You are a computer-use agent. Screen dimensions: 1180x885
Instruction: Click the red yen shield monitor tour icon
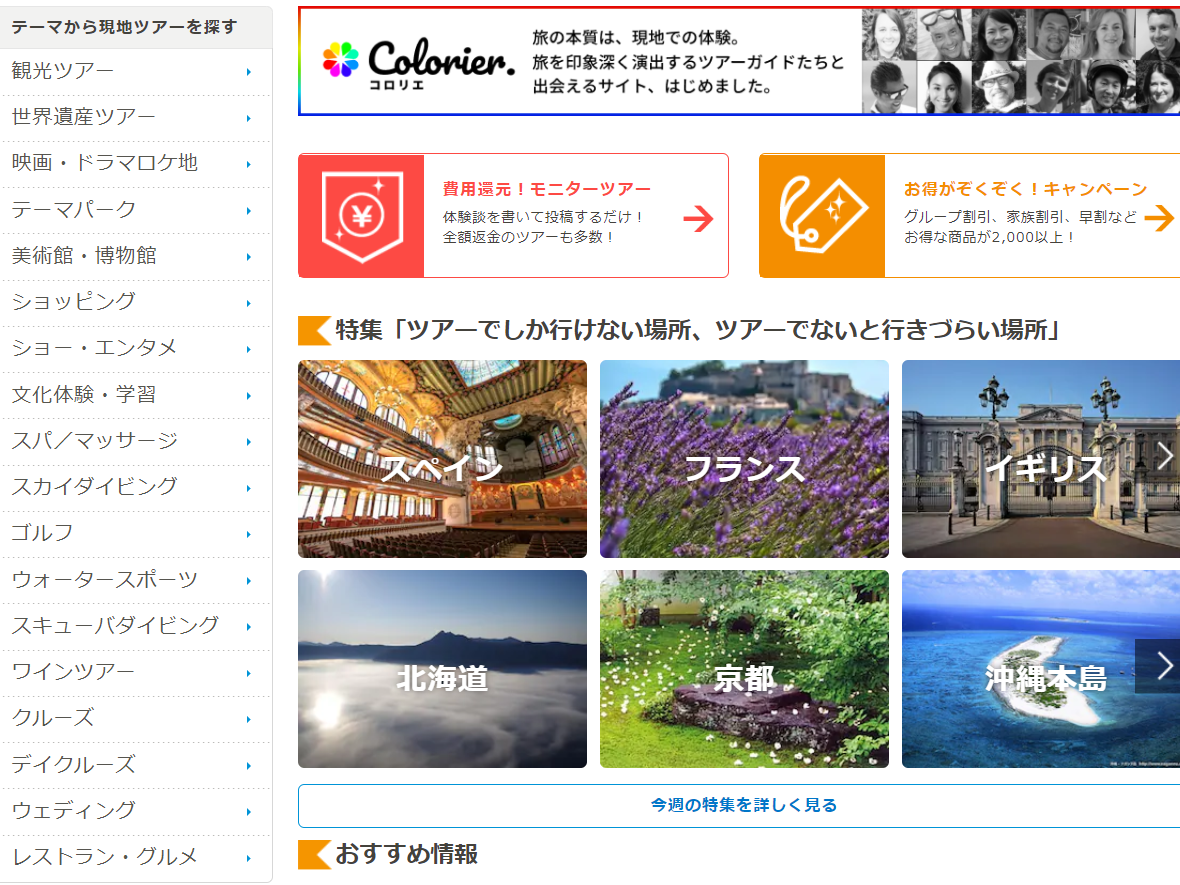click(362, 214)
